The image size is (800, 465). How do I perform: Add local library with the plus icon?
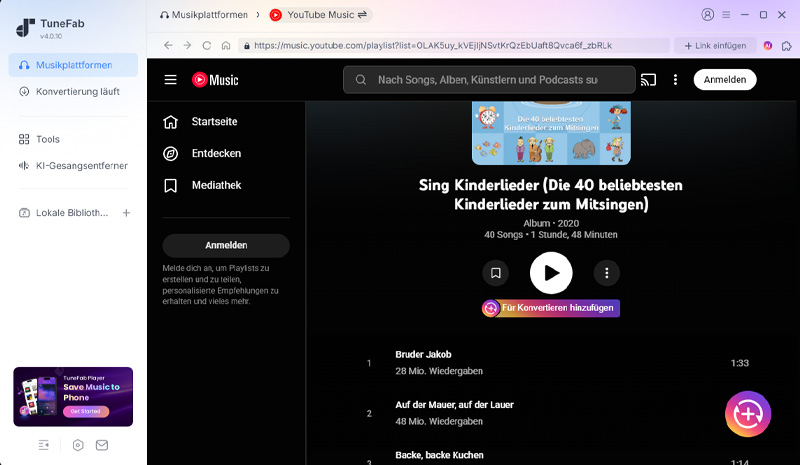(x=127, y=213)
